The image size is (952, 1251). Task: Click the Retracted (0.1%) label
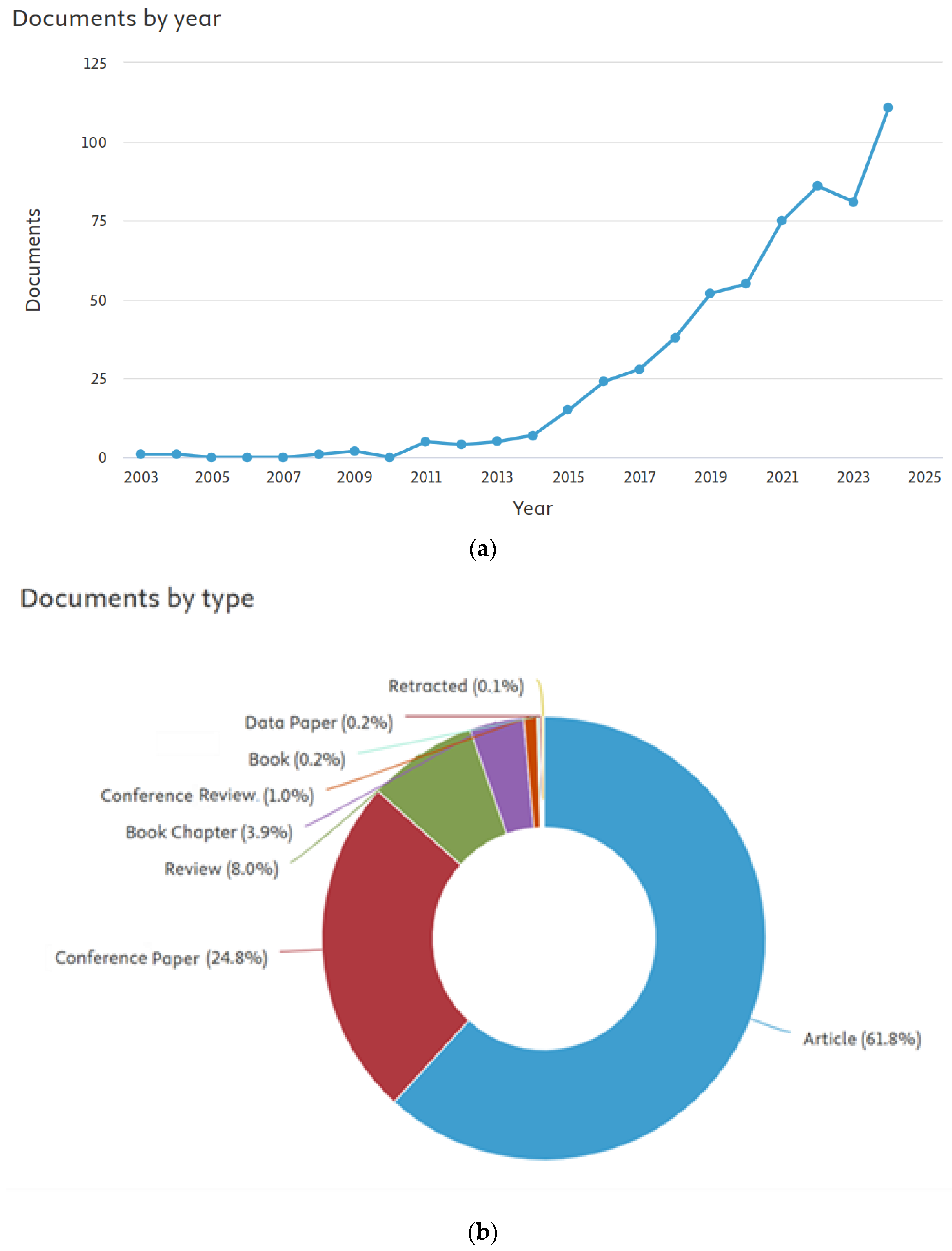pos(456,687)
